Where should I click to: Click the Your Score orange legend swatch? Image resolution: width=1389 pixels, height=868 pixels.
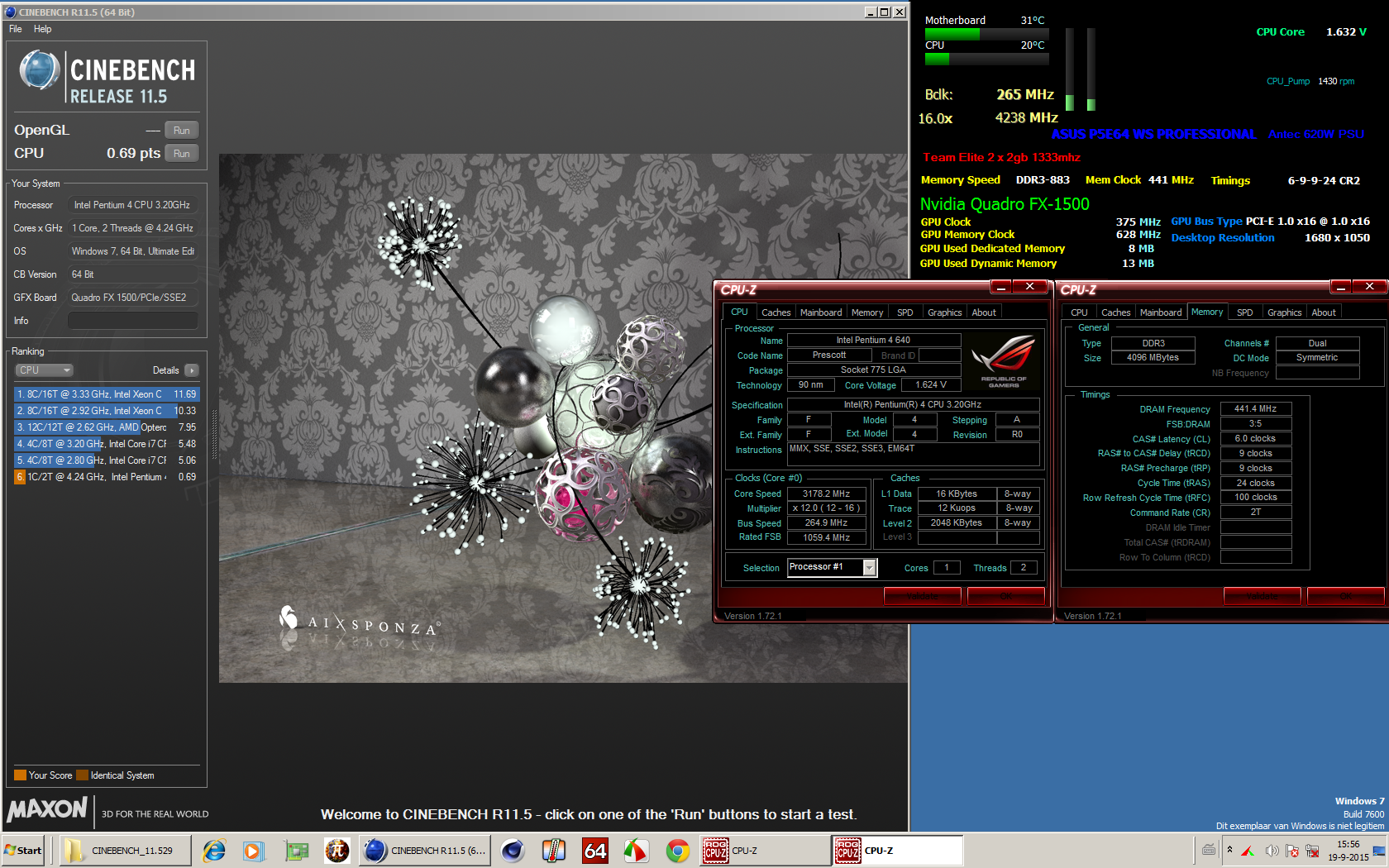(x=20, y=775)
